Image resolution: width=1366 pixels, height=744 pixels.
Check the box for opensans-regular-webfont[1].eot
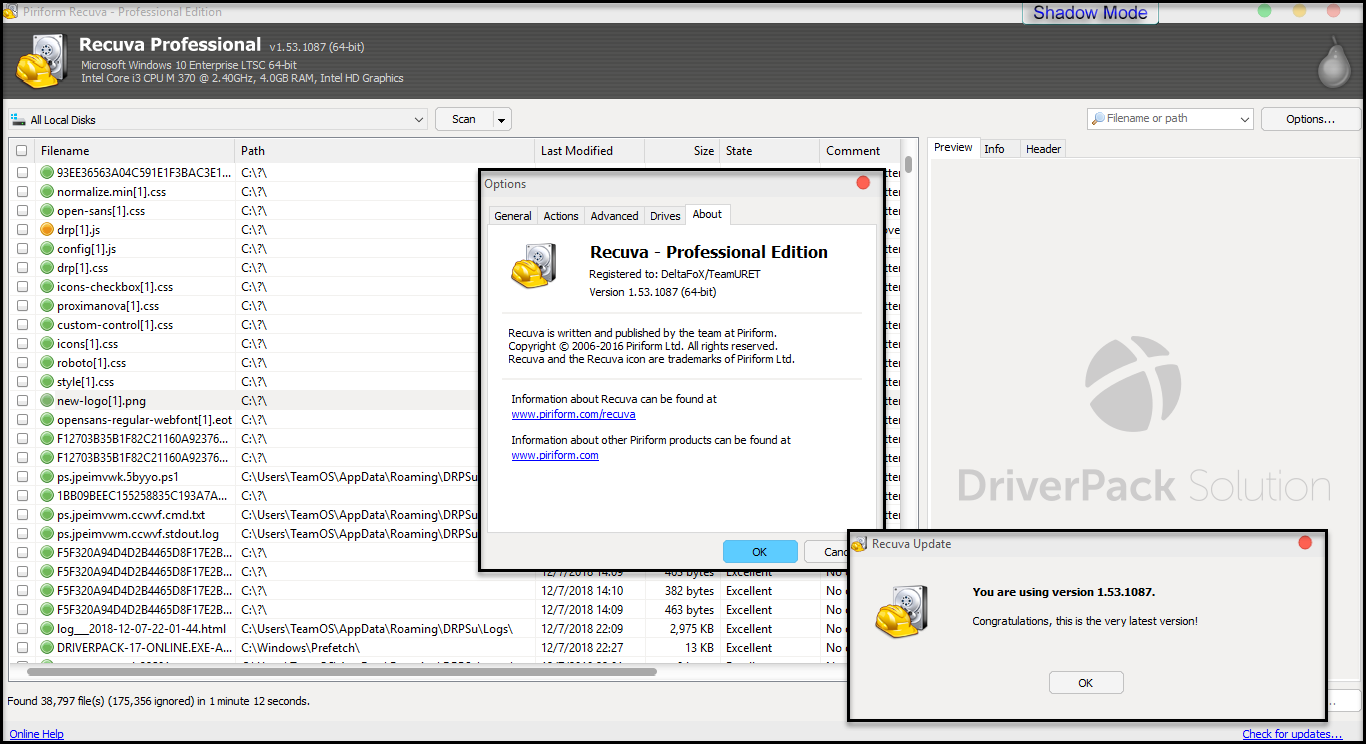22,420
